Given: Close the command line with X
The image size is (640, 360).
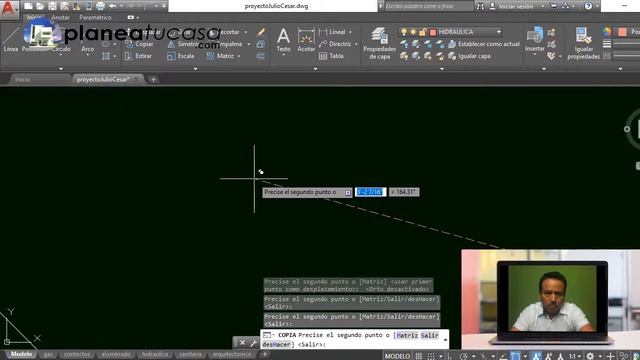Looking at the screenshot, I should click(x=242, y=343).
